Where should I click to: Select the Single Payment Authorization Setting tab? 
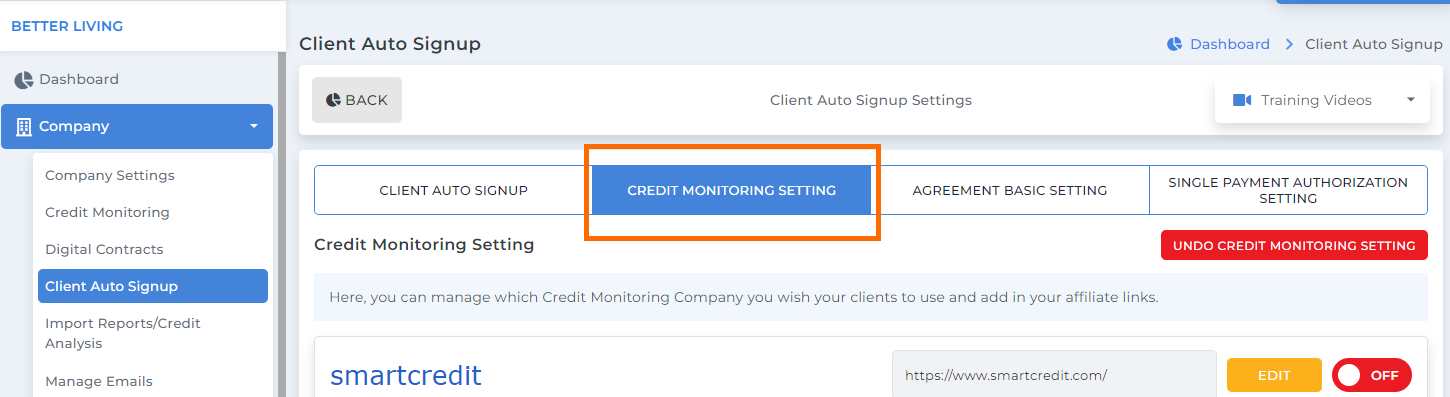click(x=1288, y=190)
